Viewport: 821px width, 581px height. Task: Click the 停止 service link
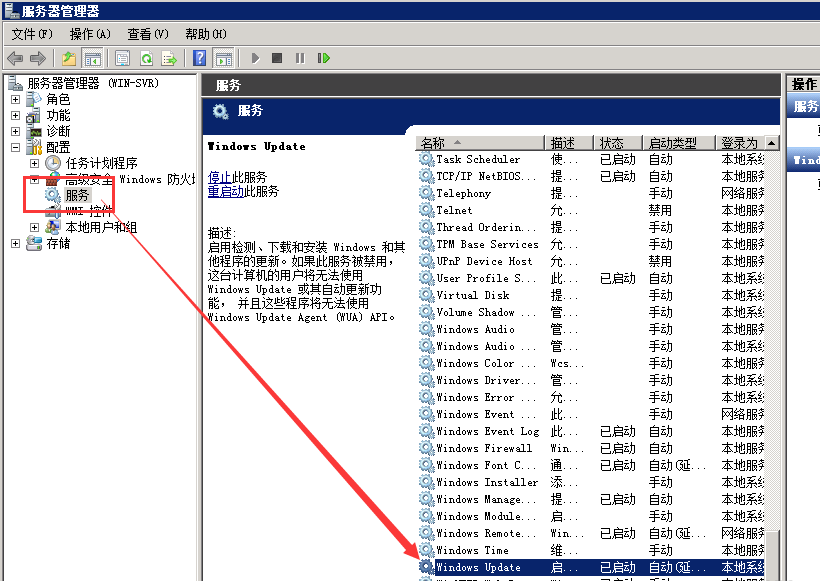point(219,176)
